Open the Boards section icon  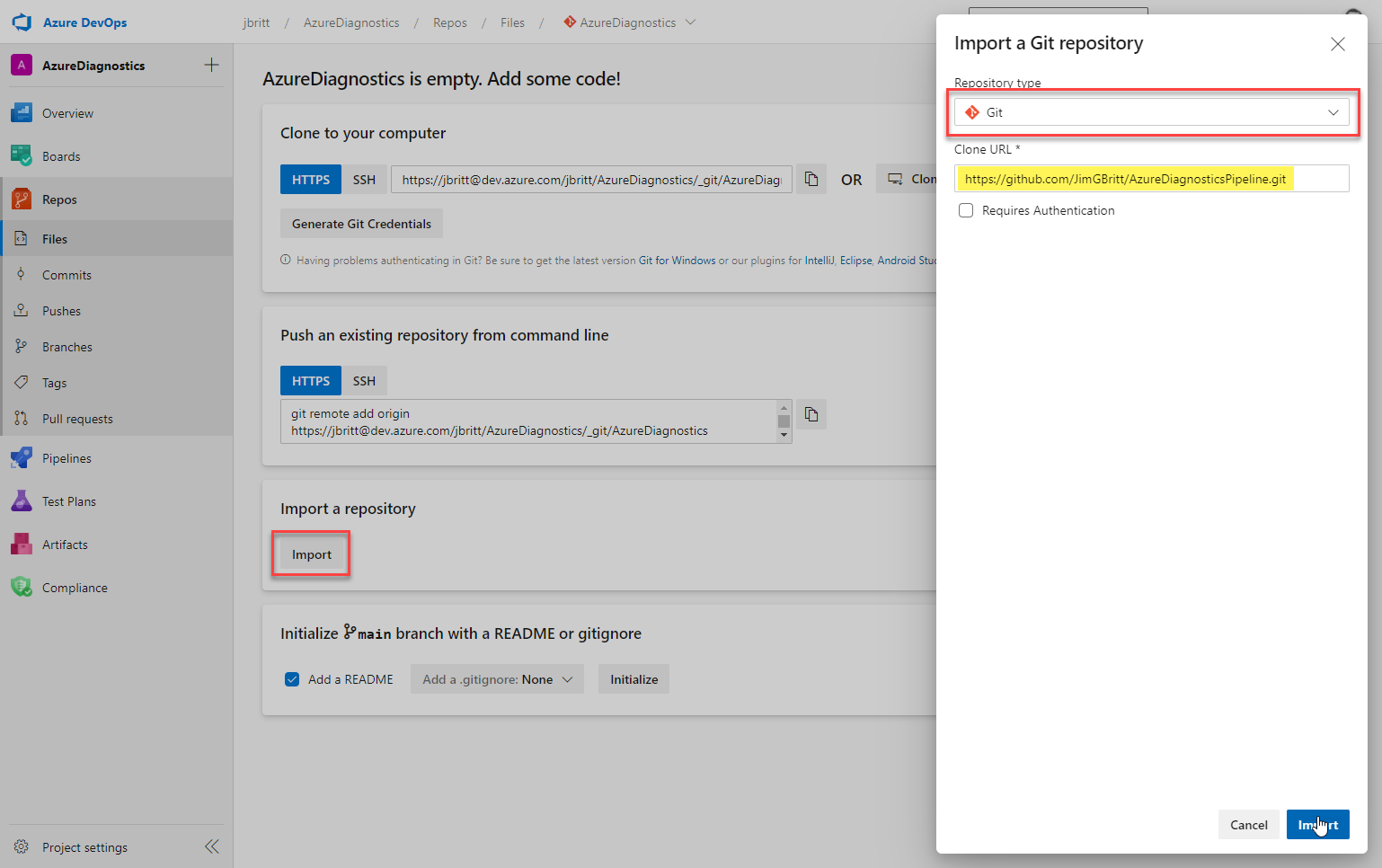point(22,155)
